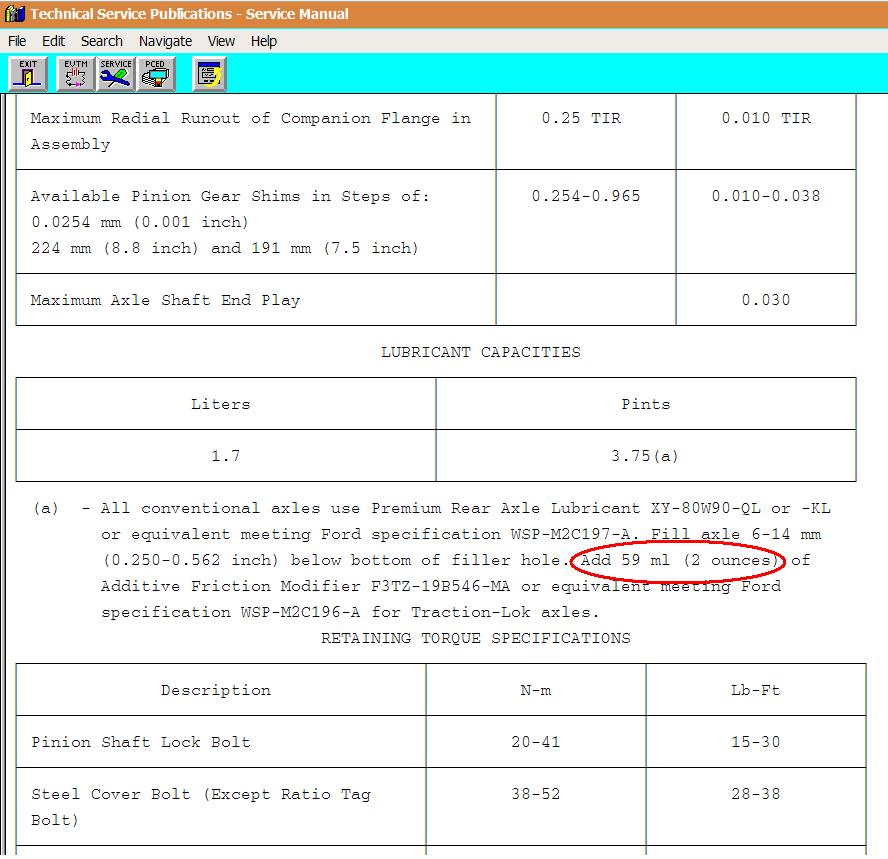Click the '1.7' liters cell
Image resolution: width=888 pixels, height=859 pixels.
click(225, 456)
